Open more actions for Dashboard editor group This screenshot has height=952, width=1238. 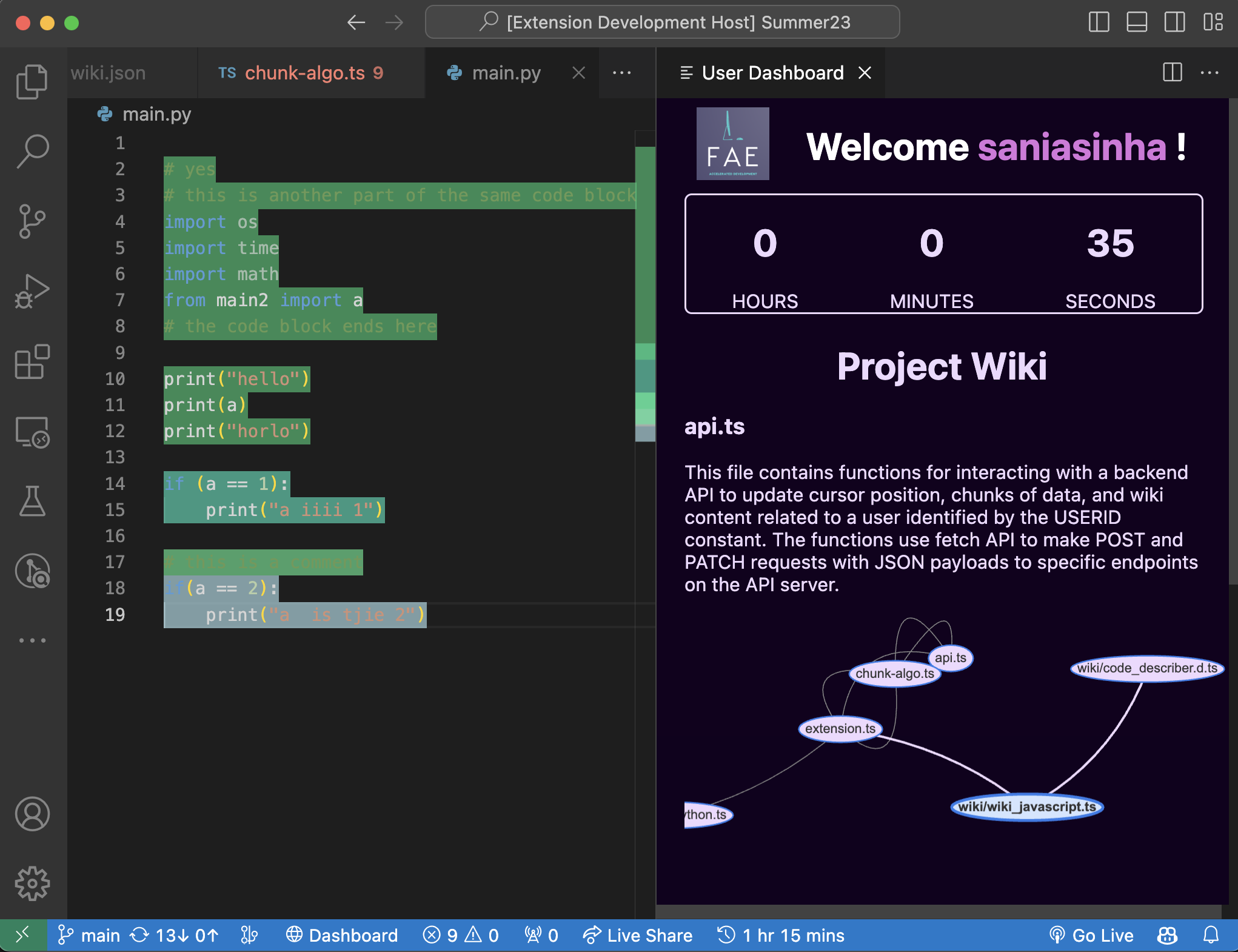click(x=1210, y=73)
